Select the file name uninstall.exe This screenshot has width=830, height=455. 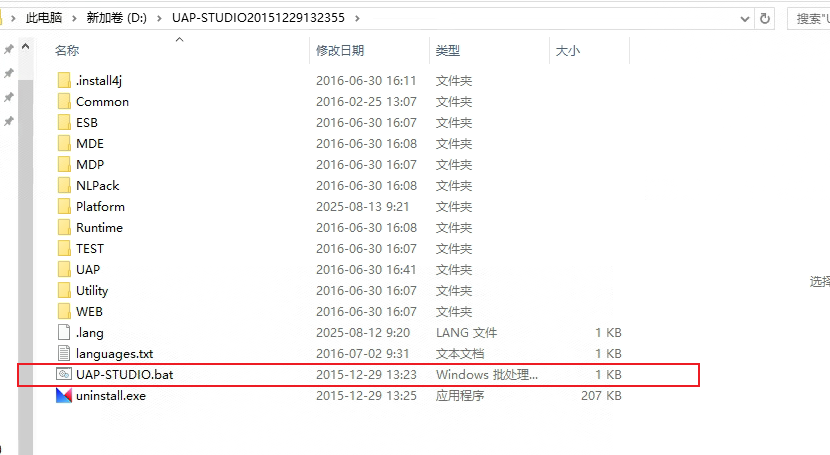(x=111, y=396)
